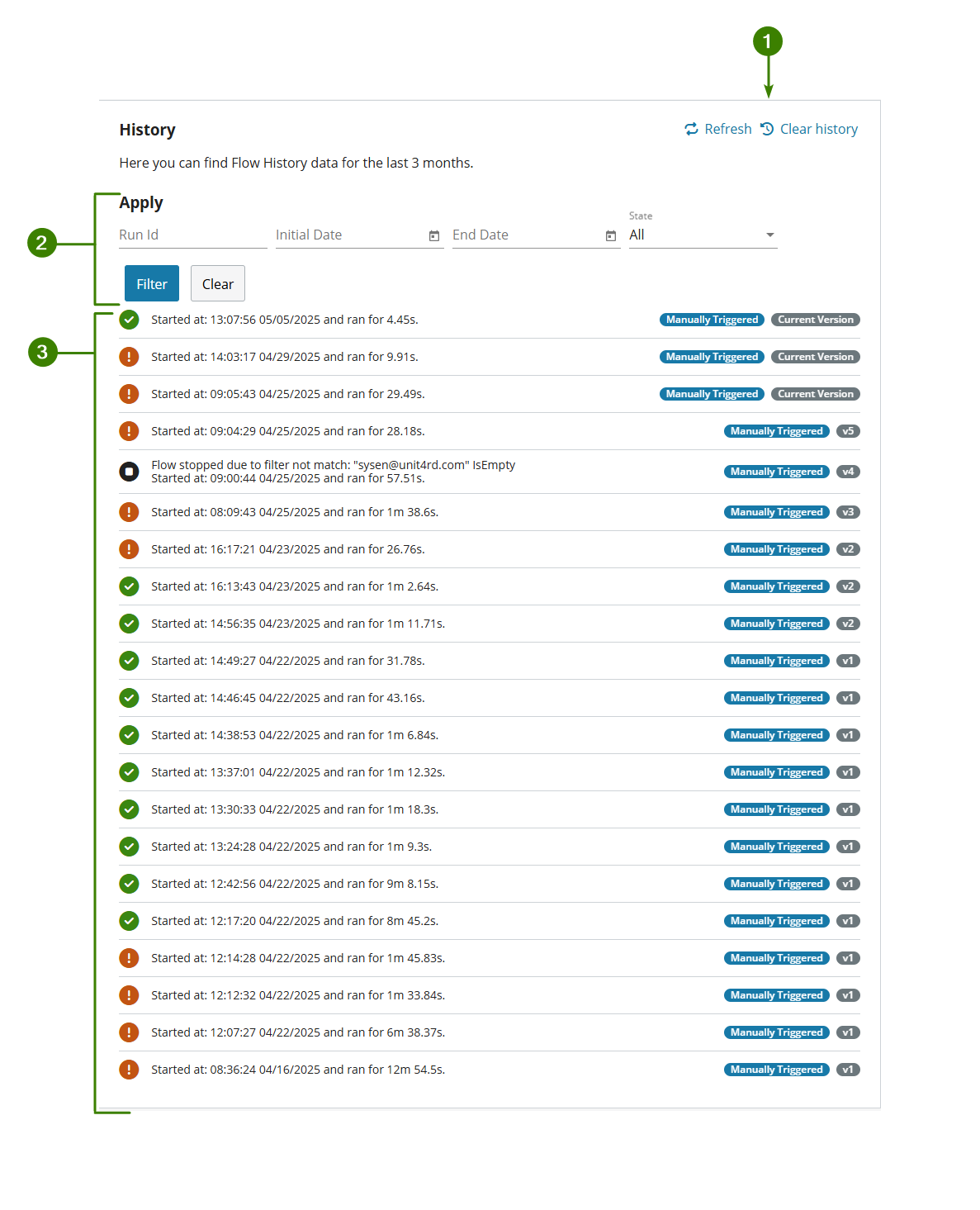980x1210 pixels.
Task: Click stopped icon for 09:00:44 04/25/2025 run
Action: [x=129, y=472]
